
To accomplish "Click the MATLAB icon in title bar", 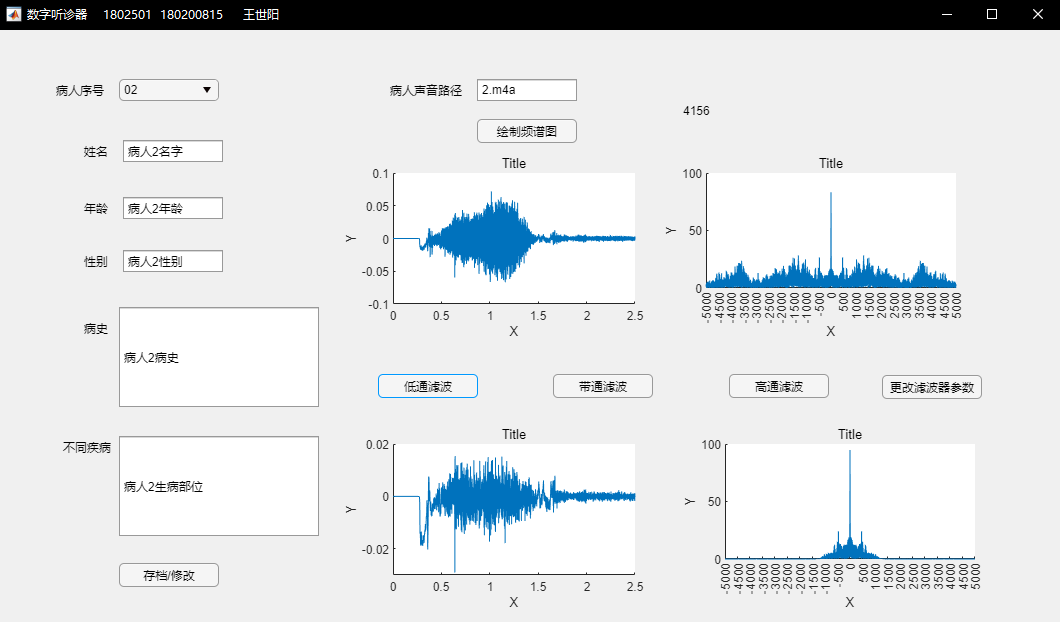I will point(14,14).
